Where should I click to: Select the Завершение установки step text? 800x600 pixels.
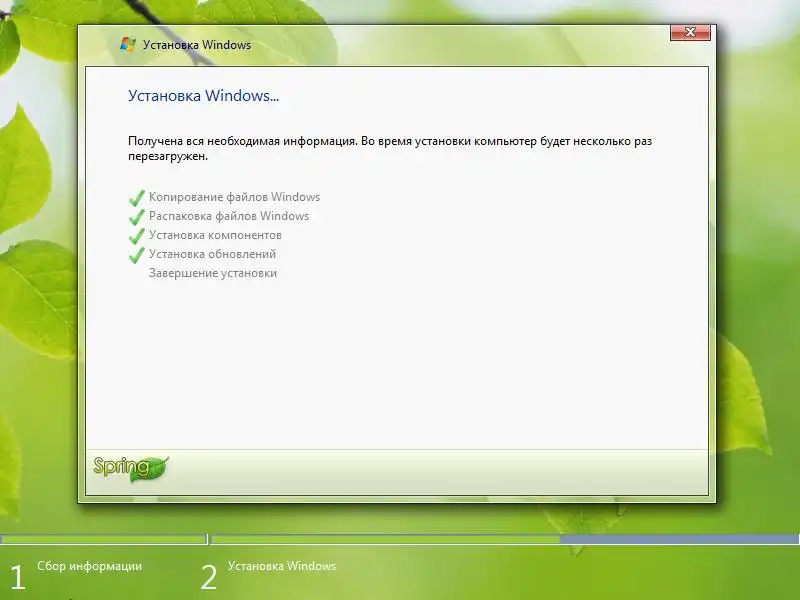pos(213,273)
